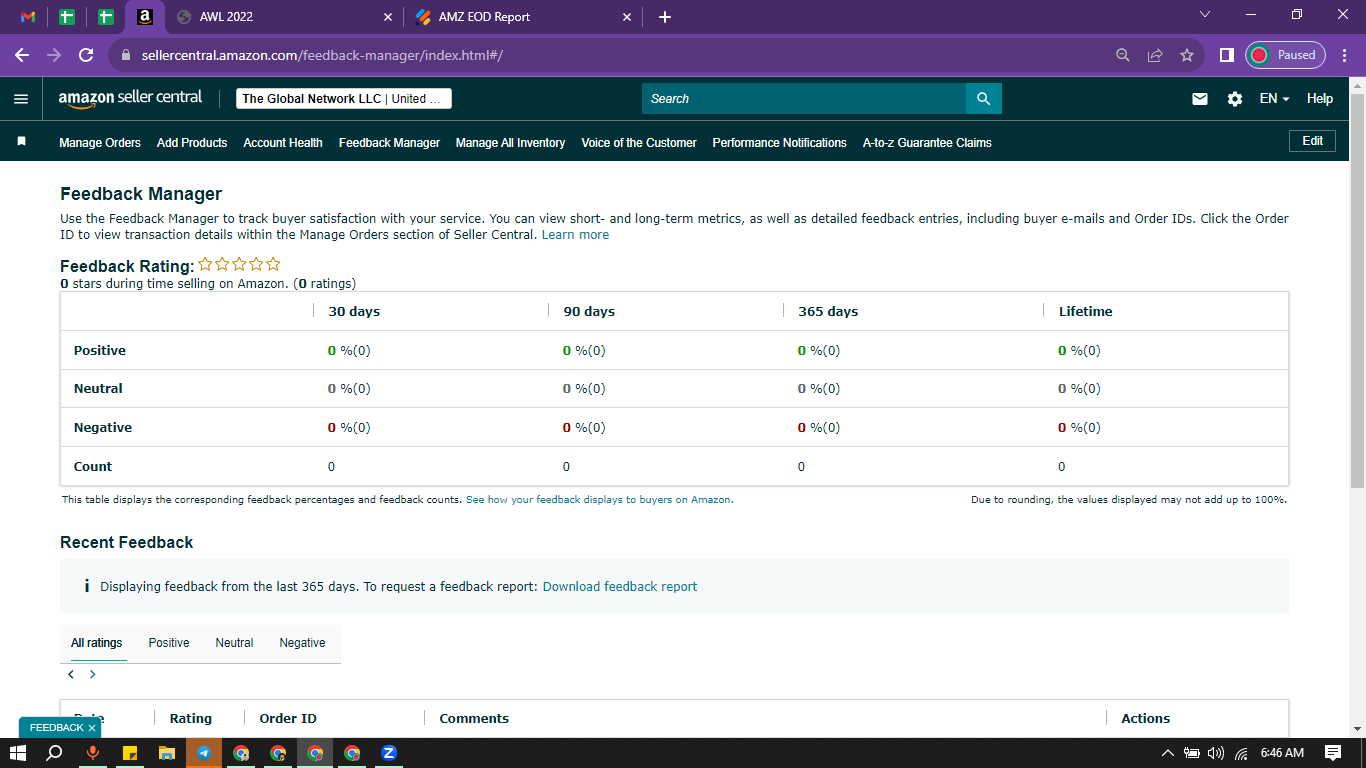Click the browser address bar URL
The image size is (1366, 768).
(321, 55)
